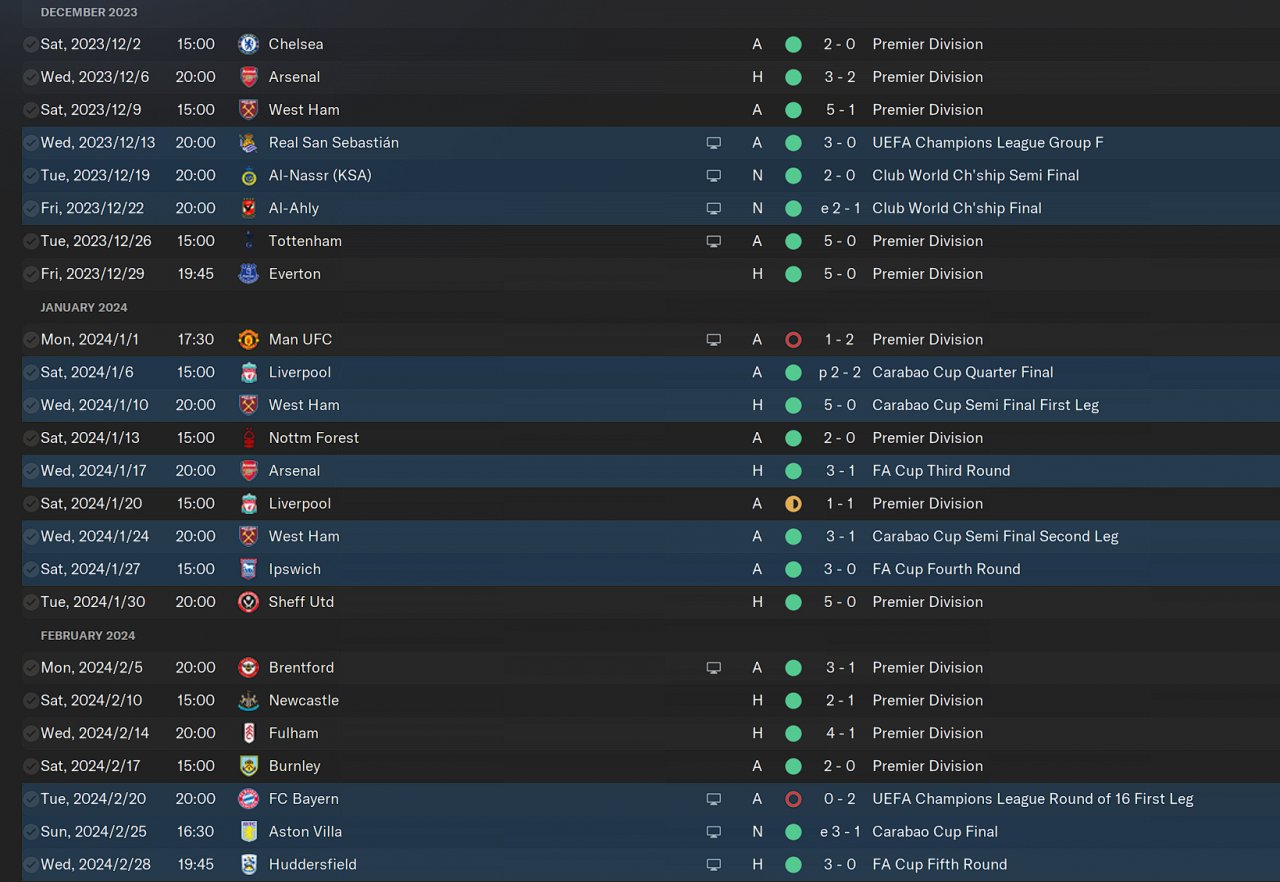This screenshot has width=1280, height=882.
Task: Click TV icon on Real San Sebastián row
Action: tap(713, 143)
